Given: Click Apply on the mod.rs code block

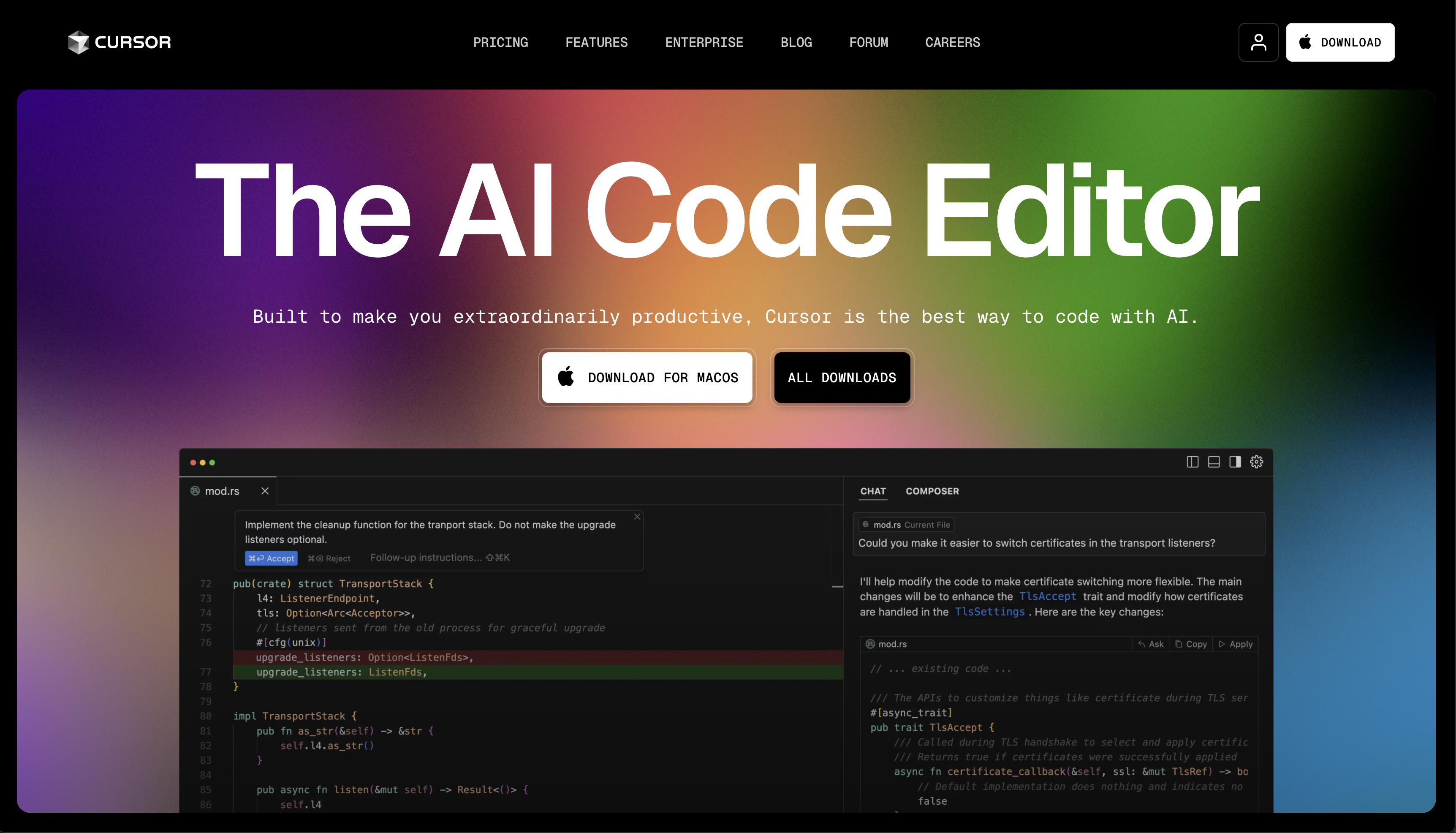Looking at the screenshot, I should [x=1235, y=644].
